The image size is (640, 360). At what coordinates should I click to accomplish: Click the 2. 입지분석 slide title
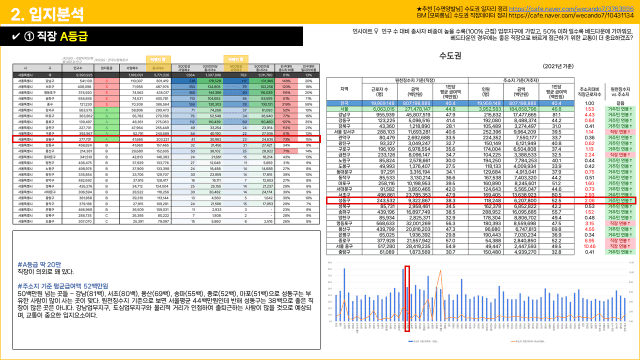pos(47,15)
